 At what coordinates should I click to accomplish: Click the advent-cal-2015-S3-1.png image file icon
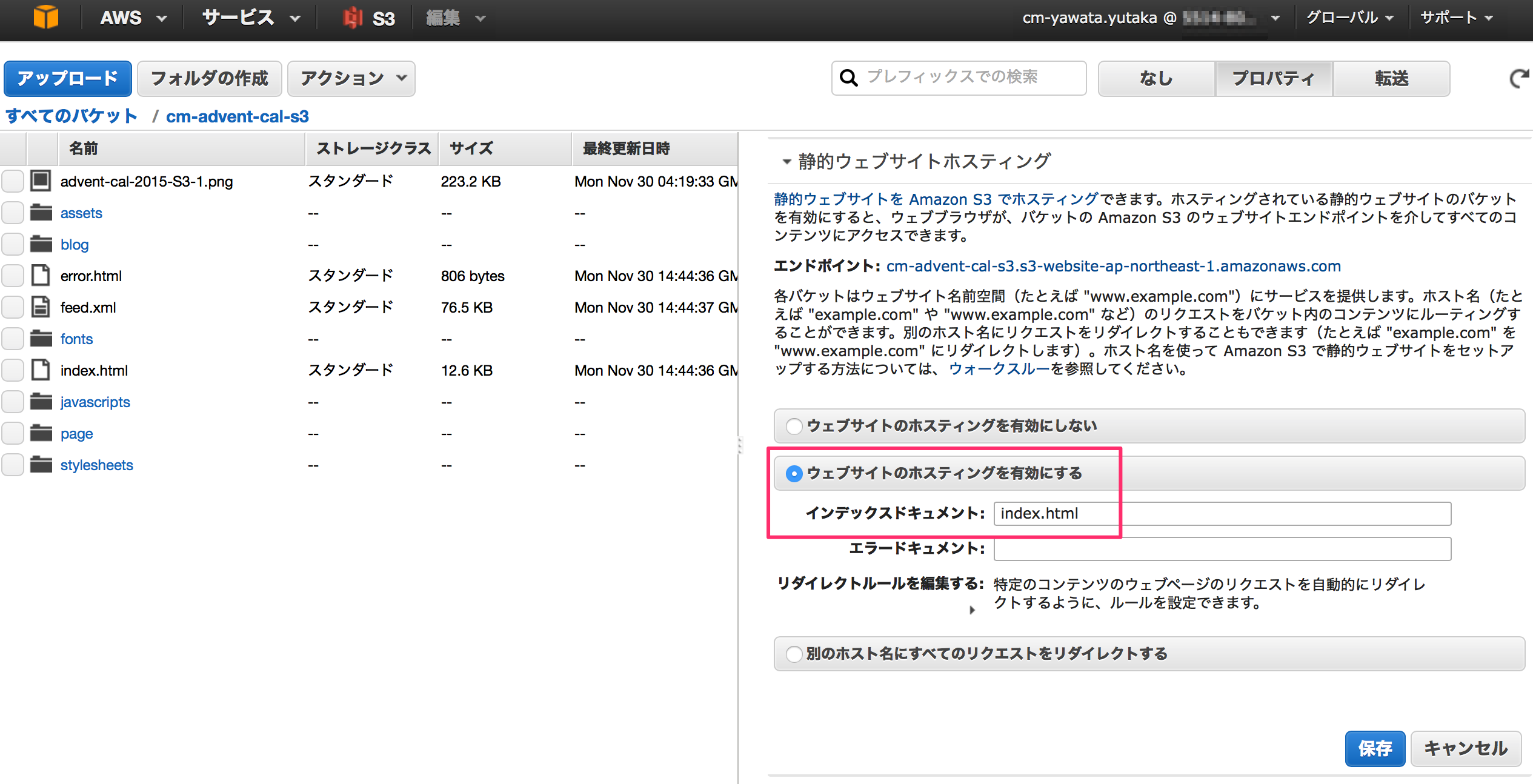(41, 181)
